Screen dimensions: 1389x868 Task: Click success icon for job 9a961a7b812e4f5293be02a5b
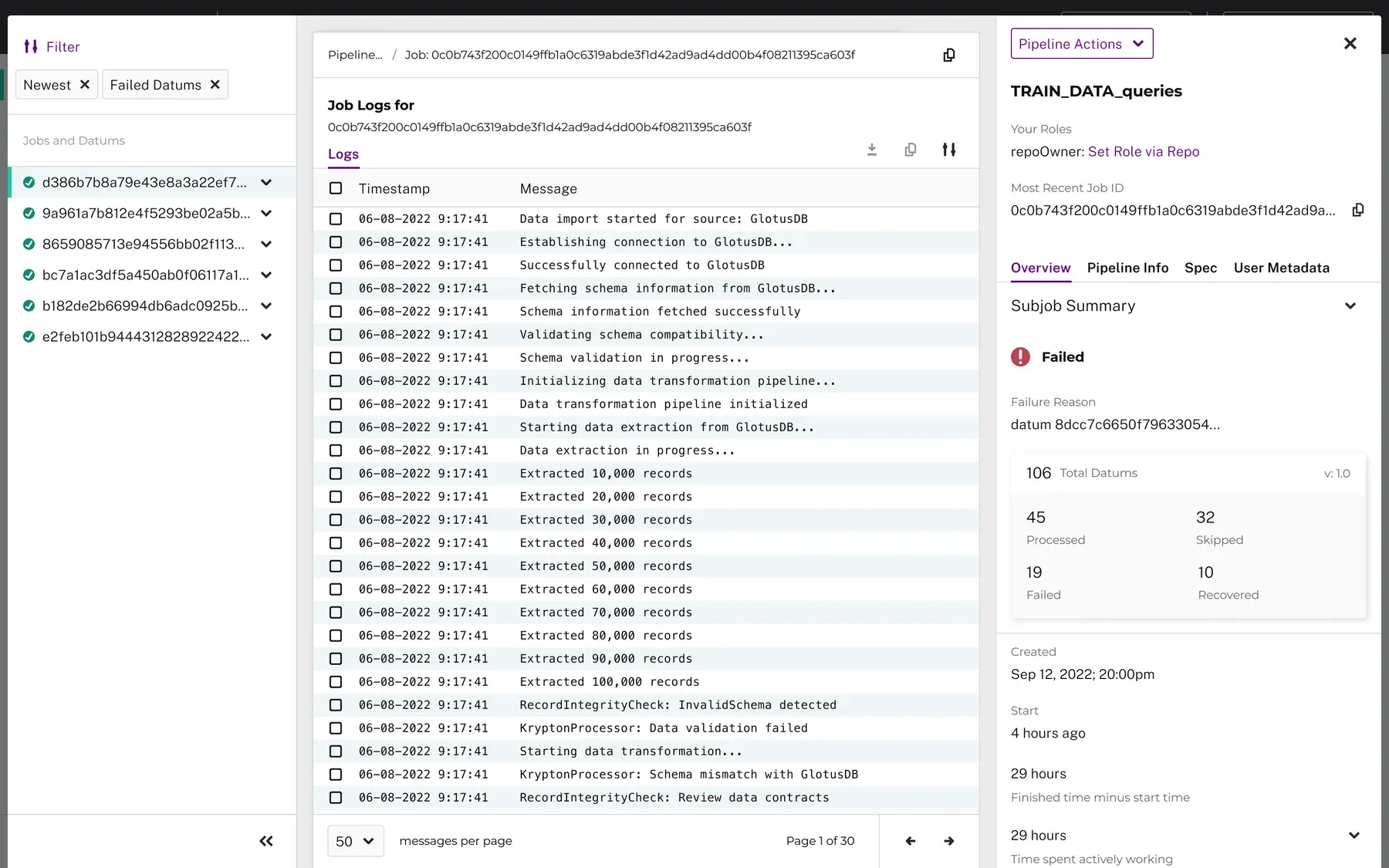click(29, 213)
